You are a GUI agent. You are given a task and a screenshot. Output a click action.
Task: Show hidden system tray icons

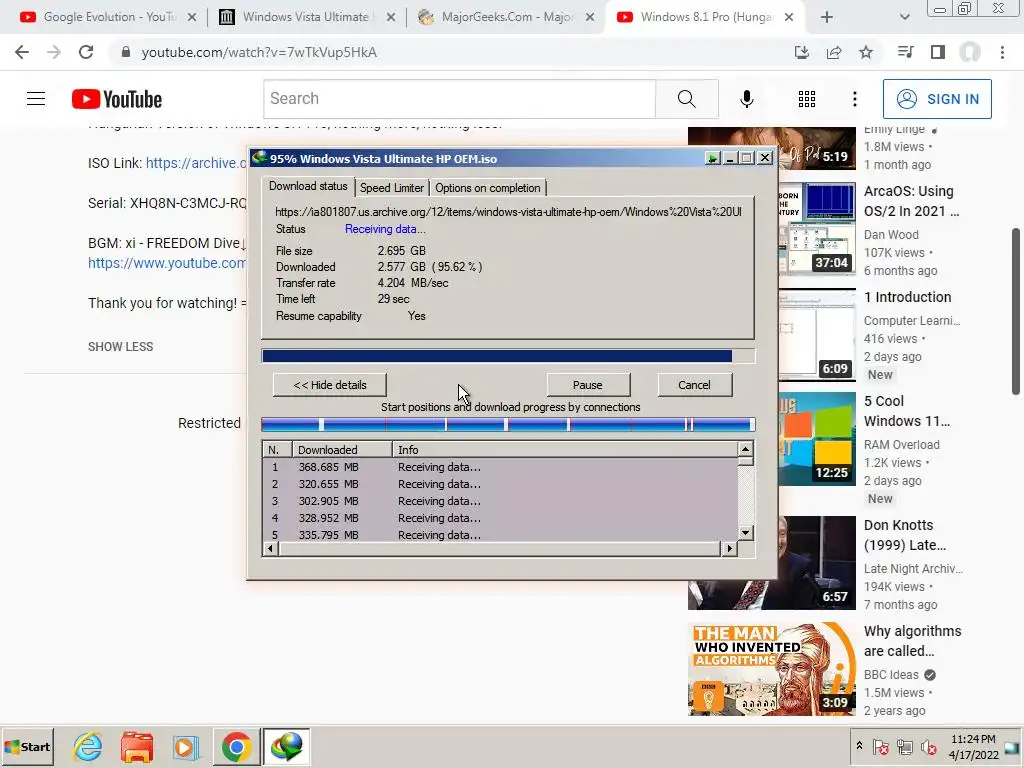tap(859, 746)
